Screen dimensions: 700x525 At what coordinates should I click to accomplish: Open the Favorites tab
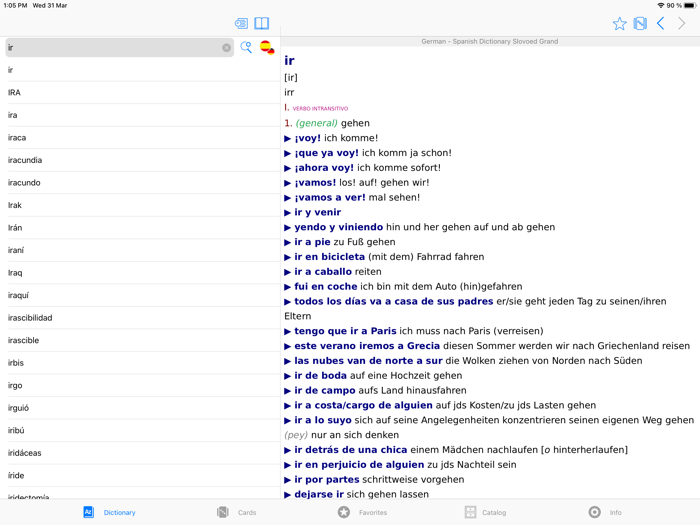tap(362, 512)
